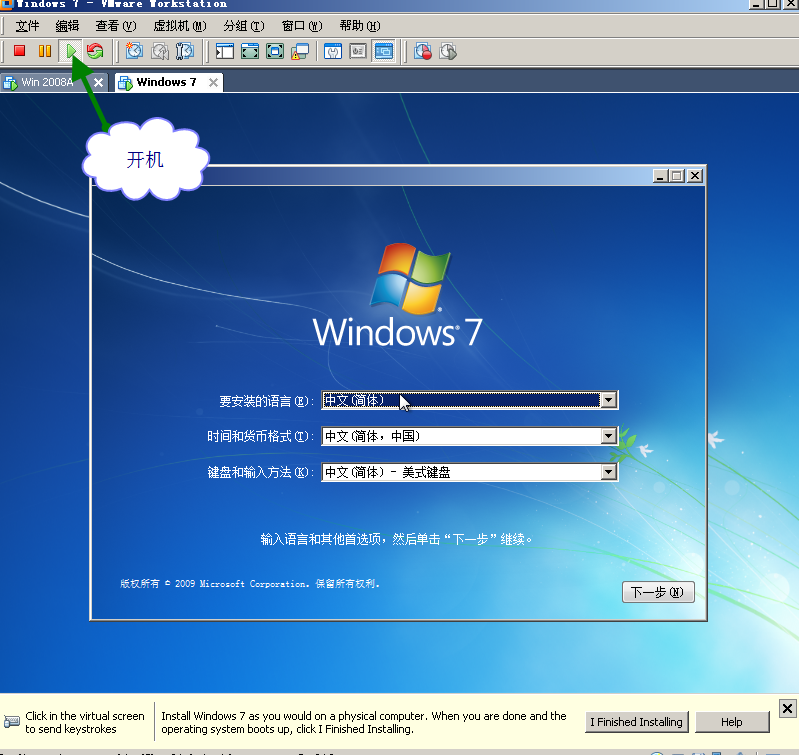Click the 'Install Windows 7 as you would' text

(x=363, y=722)
